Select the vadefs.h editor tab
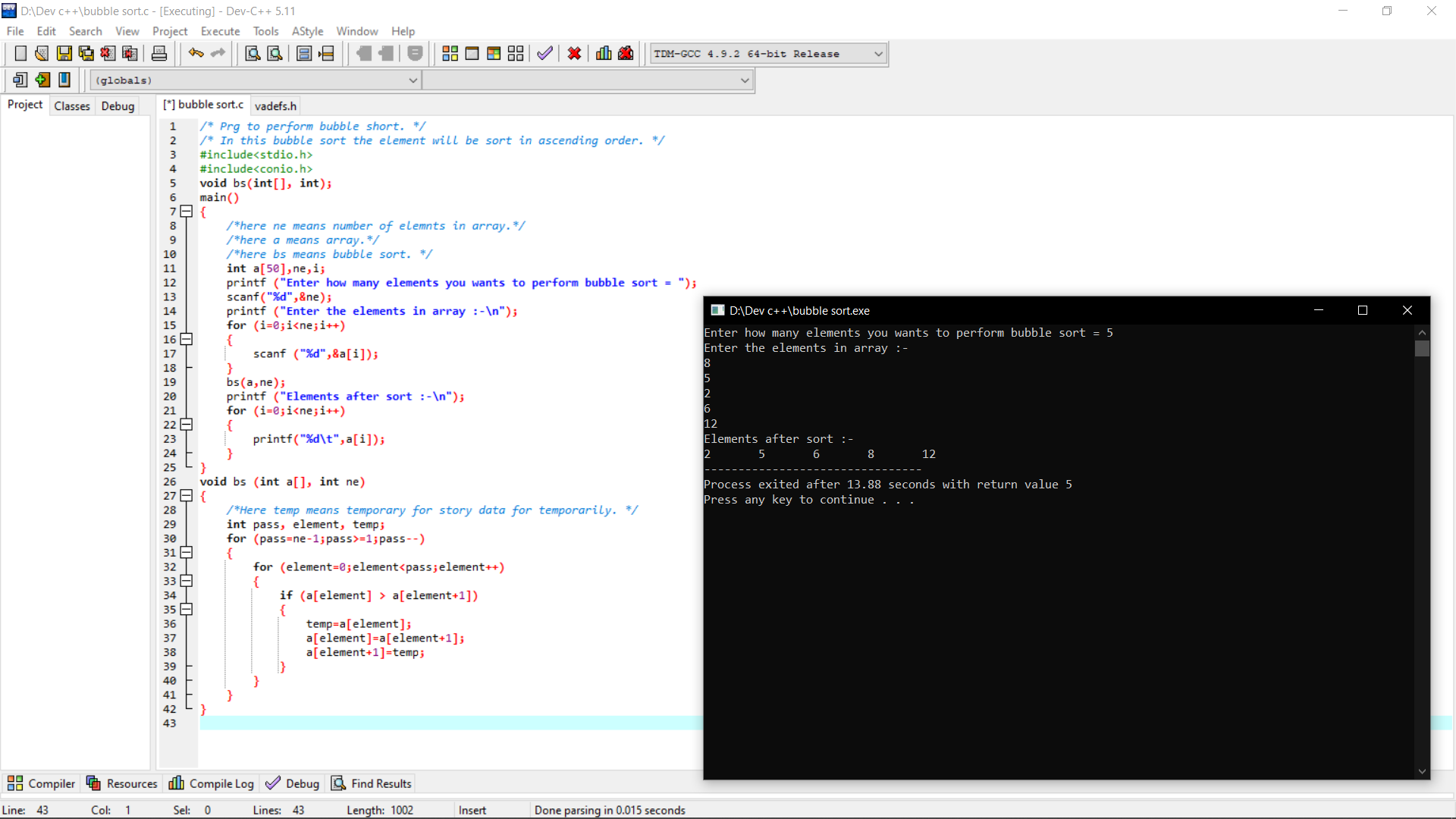 (x=275, y=106)
